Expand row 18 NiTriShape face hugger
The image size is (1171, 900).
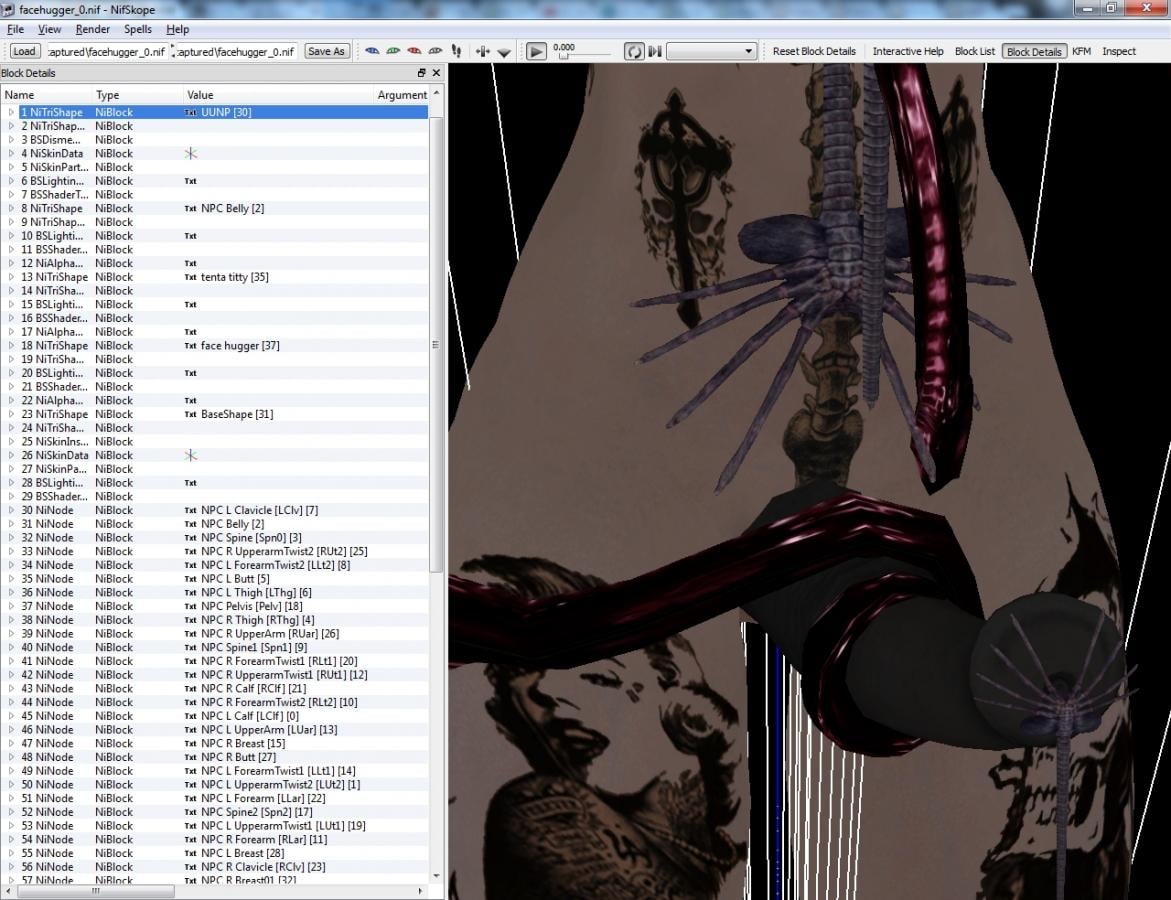[x=11, y=345]
